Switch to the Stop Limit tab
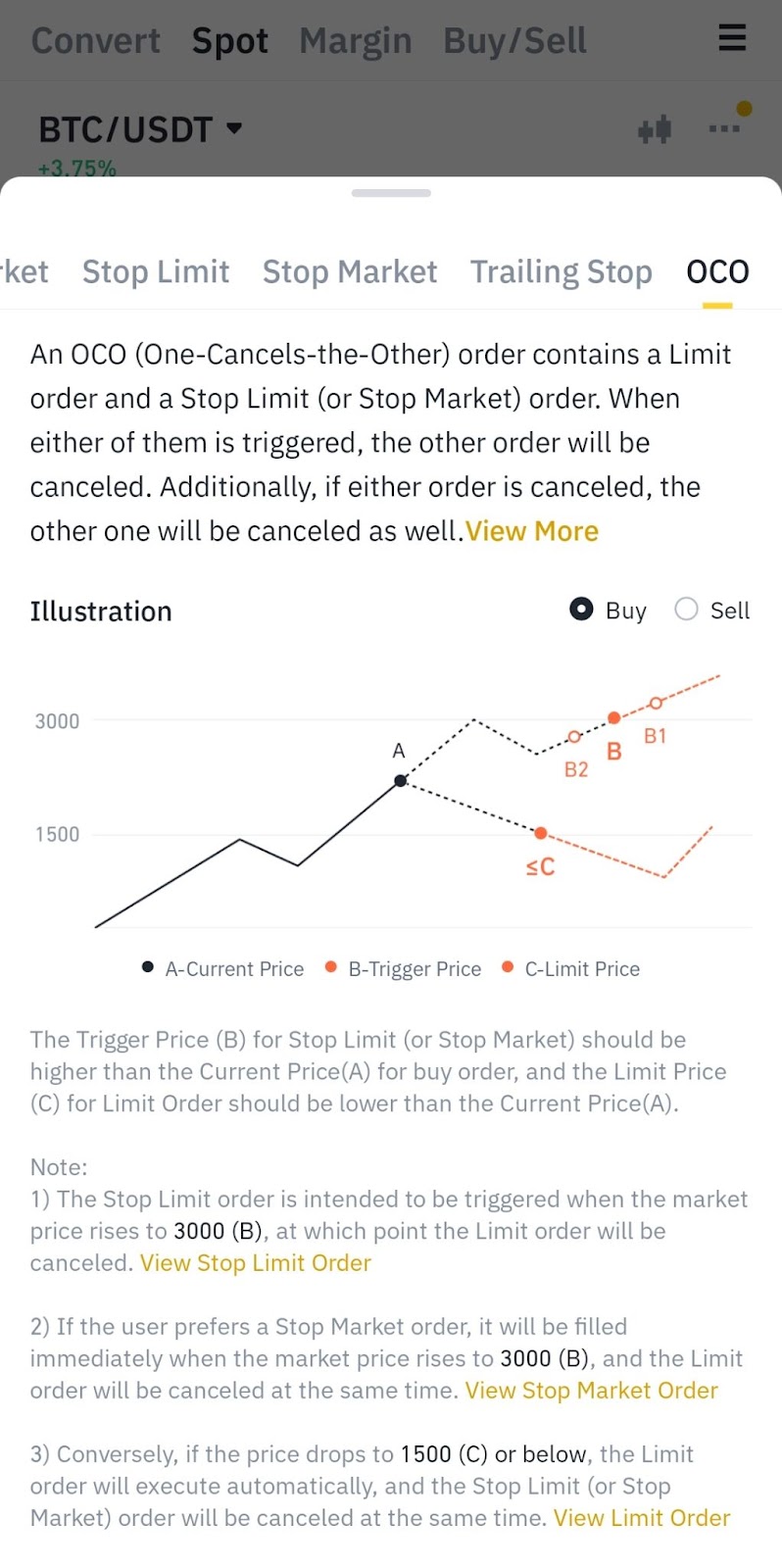 click(x=156, y=271)
